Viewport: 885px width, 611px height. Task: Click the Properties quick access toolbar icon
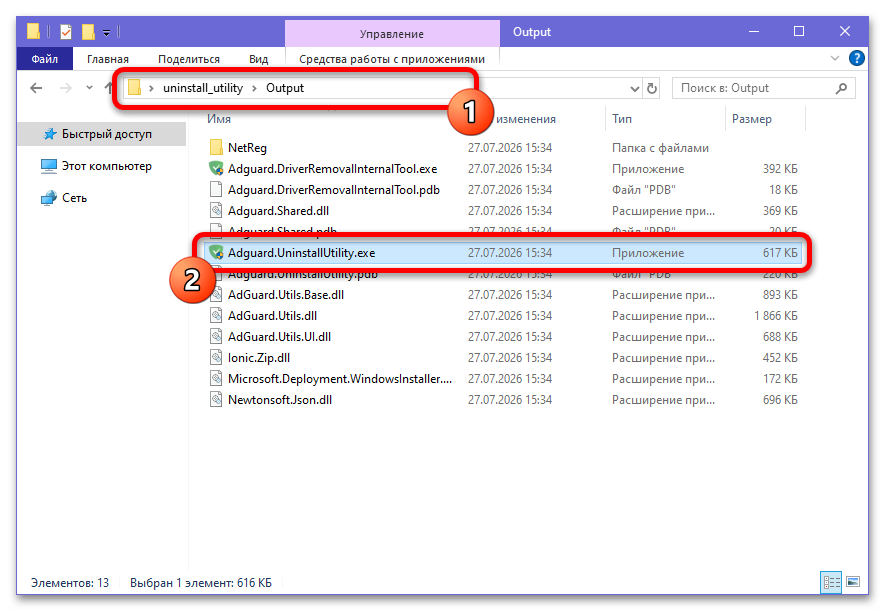66,32
